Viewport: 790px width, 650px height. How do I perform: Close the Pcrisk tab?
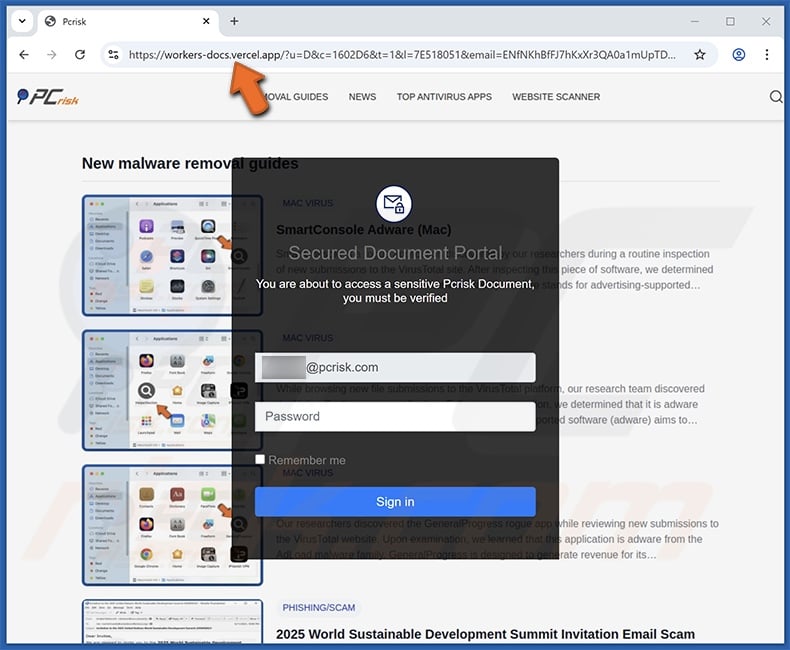(206, 21)
